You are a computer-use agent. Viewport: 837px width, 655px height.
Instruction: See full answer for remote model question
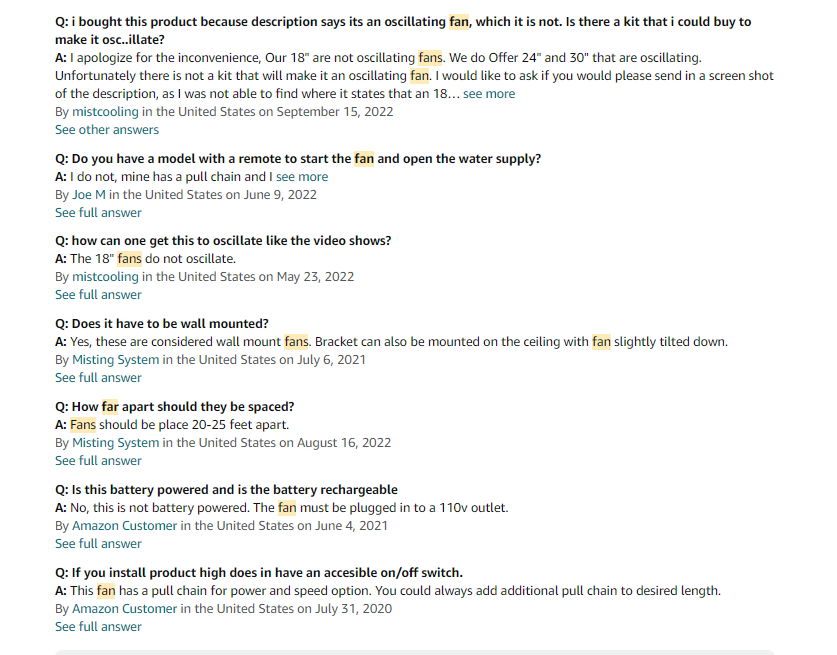pyautogui.click(x=98, y=213)
